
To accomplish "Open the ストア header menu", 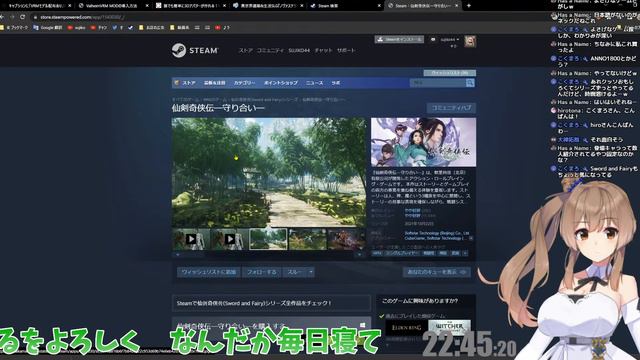I will click(246, 50).
